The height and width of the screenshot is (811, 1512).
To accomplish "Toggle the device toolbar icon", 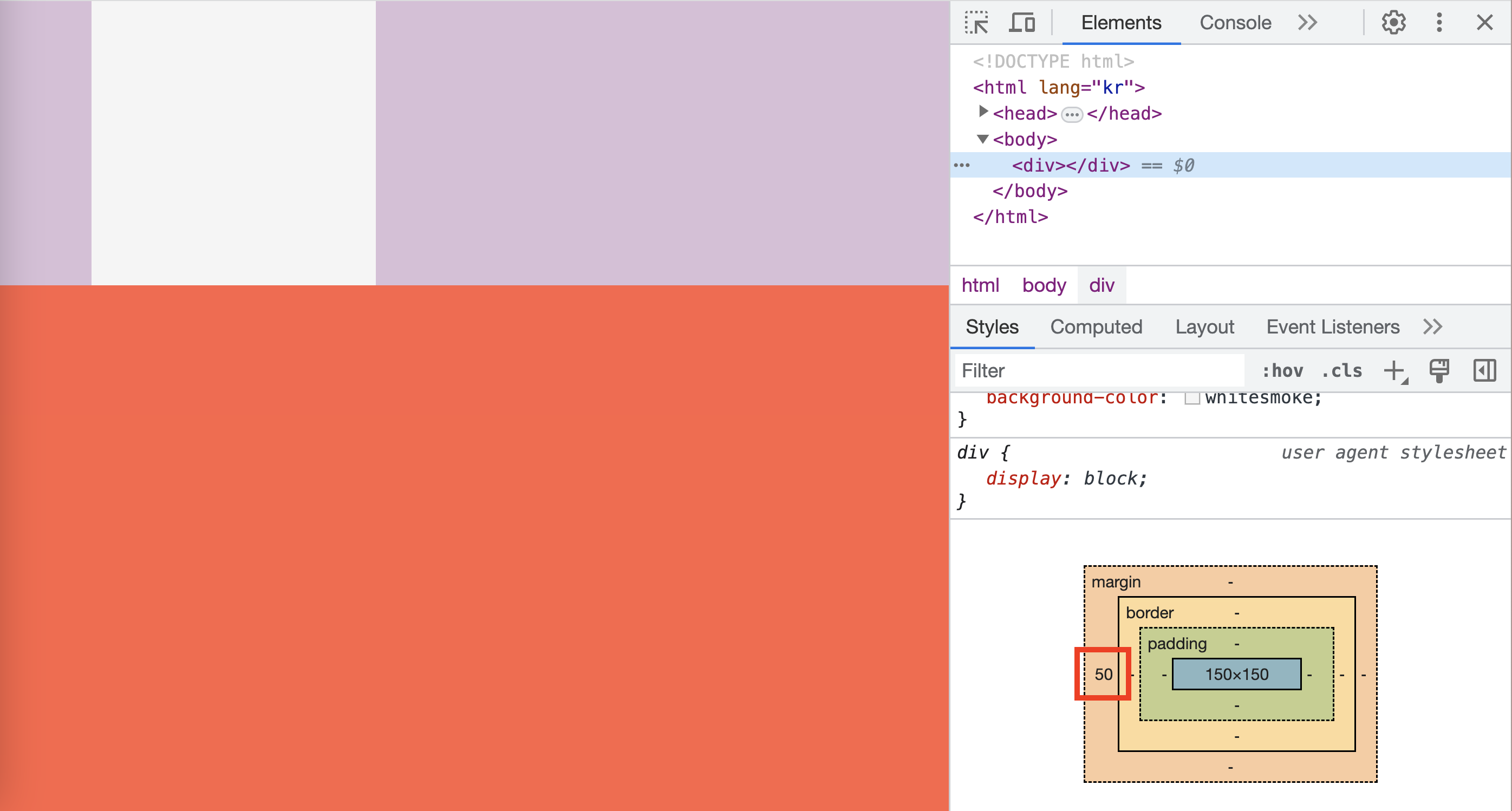I will (x=1022, y=23).
